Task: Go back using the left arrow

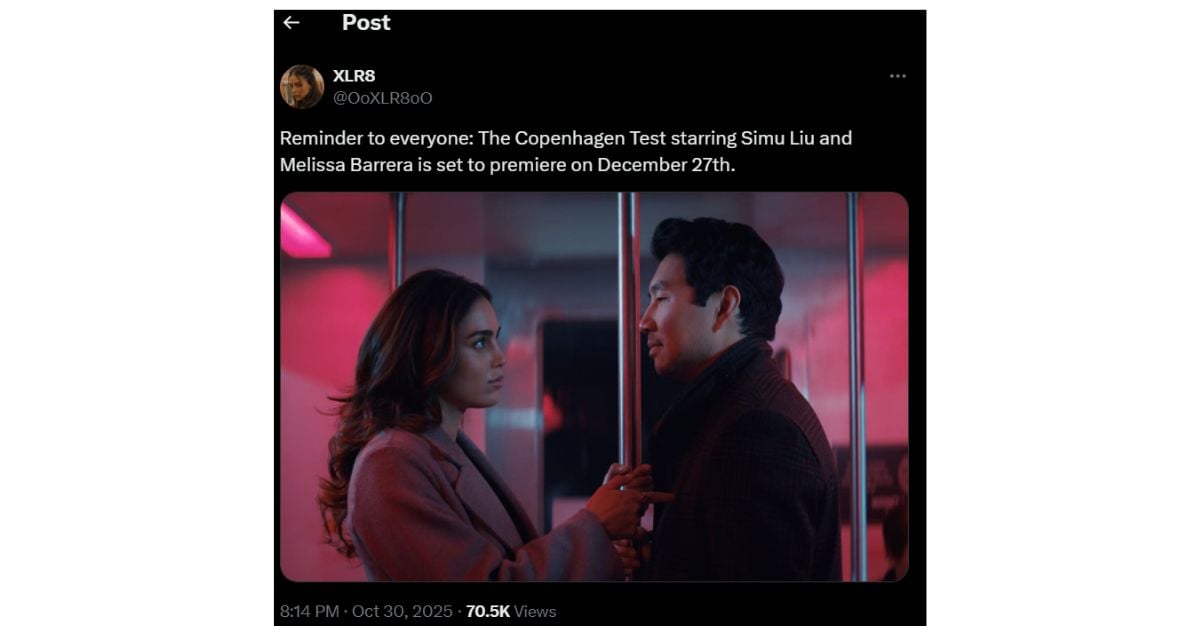Action: click(x=291, y=23)
